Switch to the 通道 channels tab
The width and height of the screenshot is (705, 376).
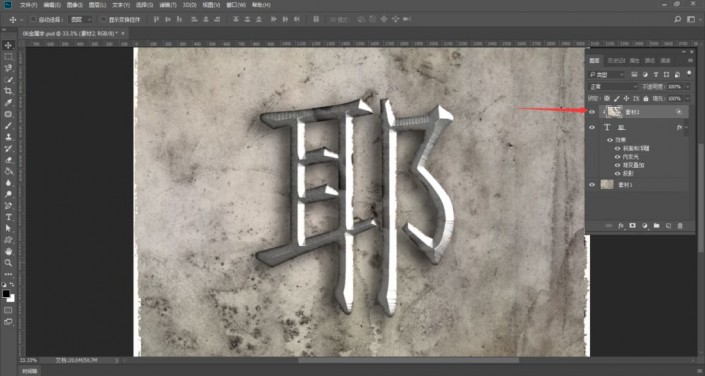tap(666, 60)
